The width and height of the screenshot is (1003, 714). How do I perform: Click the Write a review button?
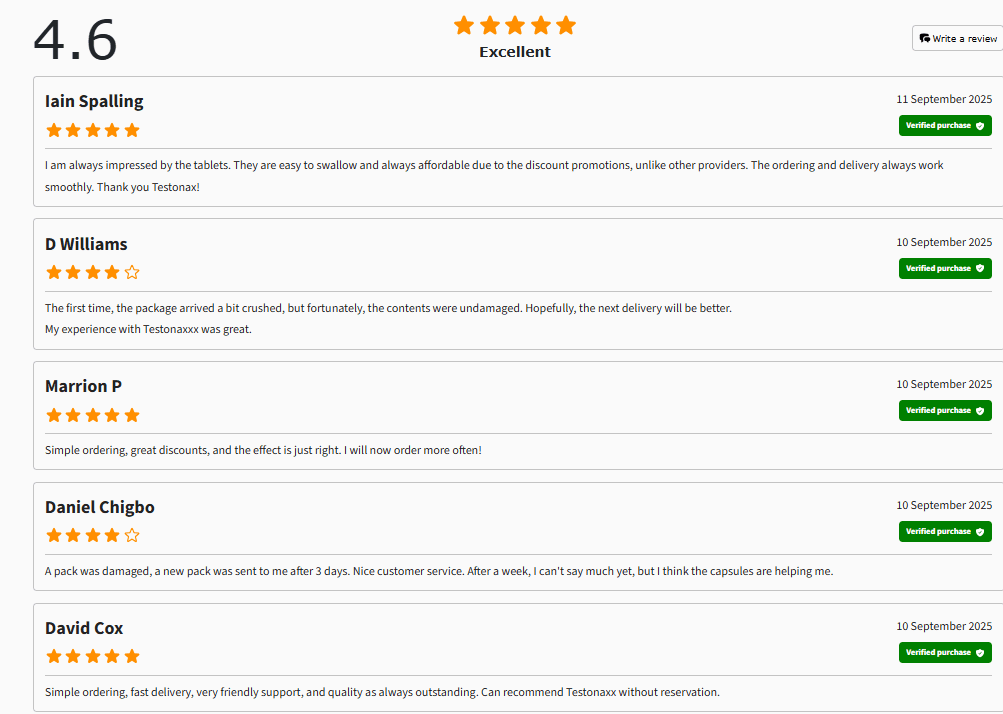tap(958, 38)
